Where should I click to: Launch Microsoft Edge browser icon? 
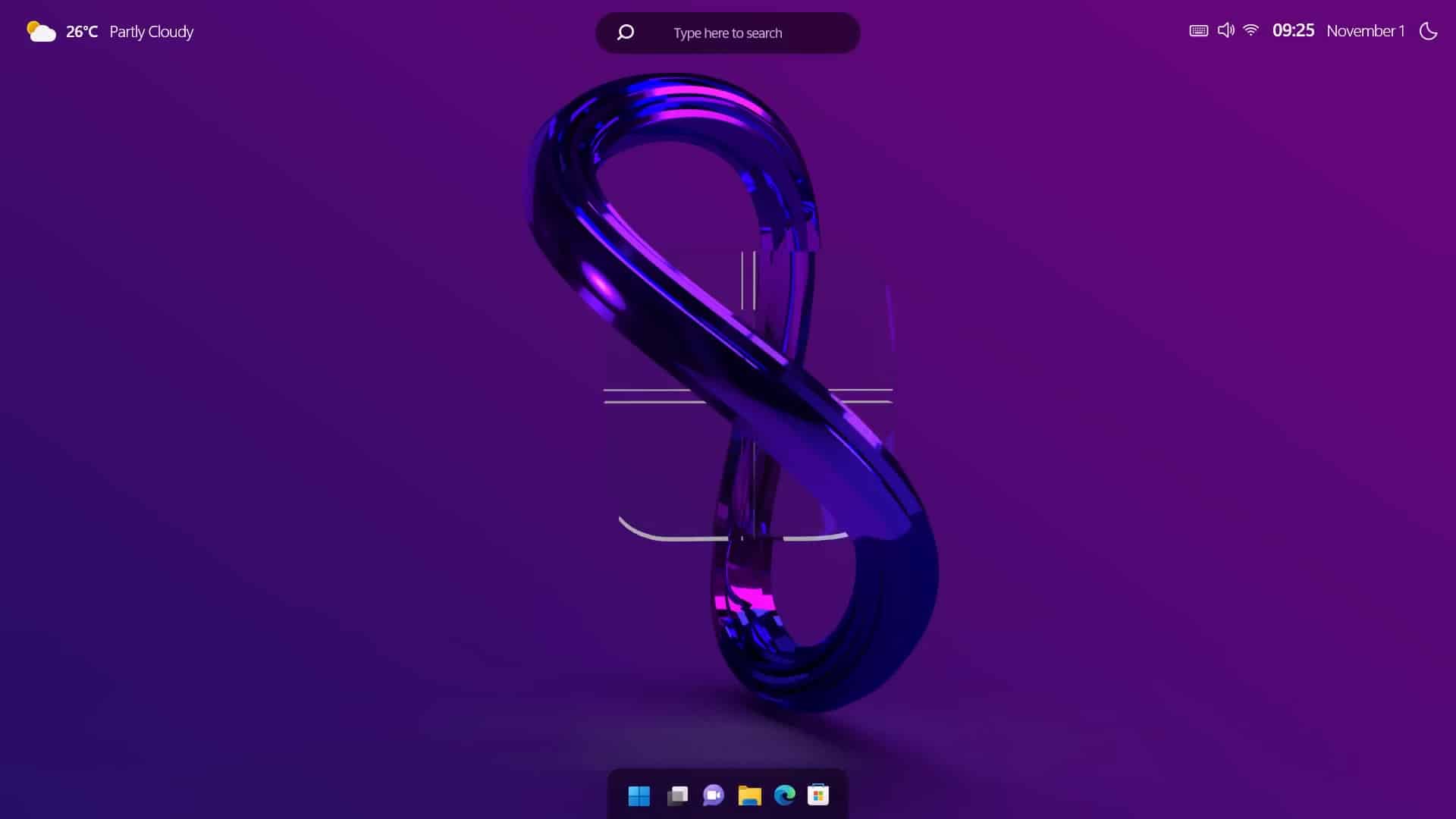pyautogui.click(x=785, y=795)
